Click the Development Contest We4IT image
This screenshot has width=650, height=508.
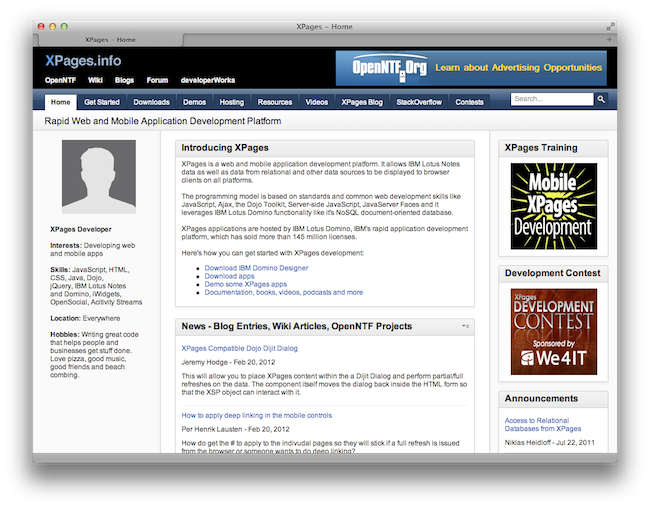554,332
